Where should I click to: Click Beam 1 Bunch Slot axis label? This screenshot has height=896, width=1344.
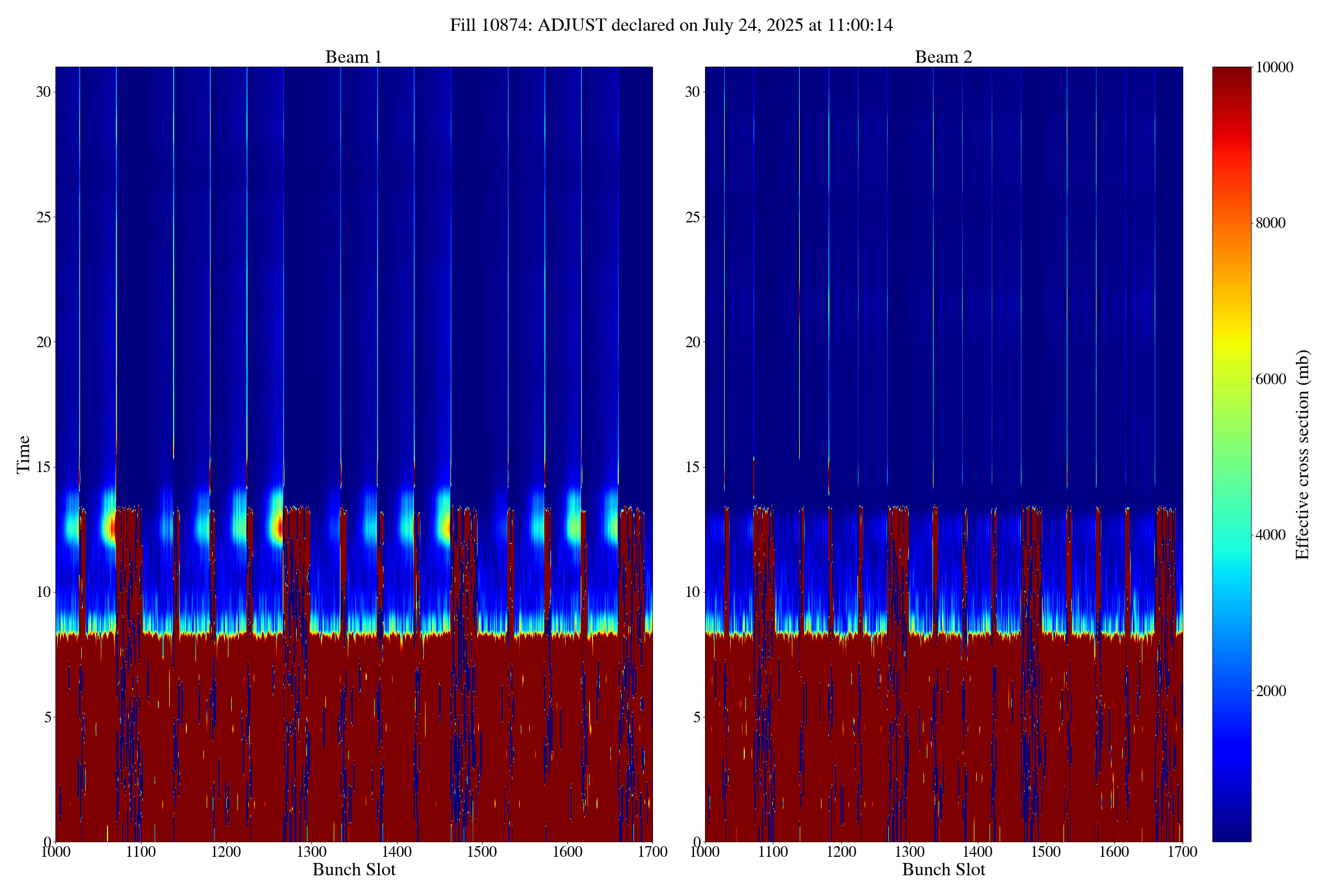[x=354, y=870]
